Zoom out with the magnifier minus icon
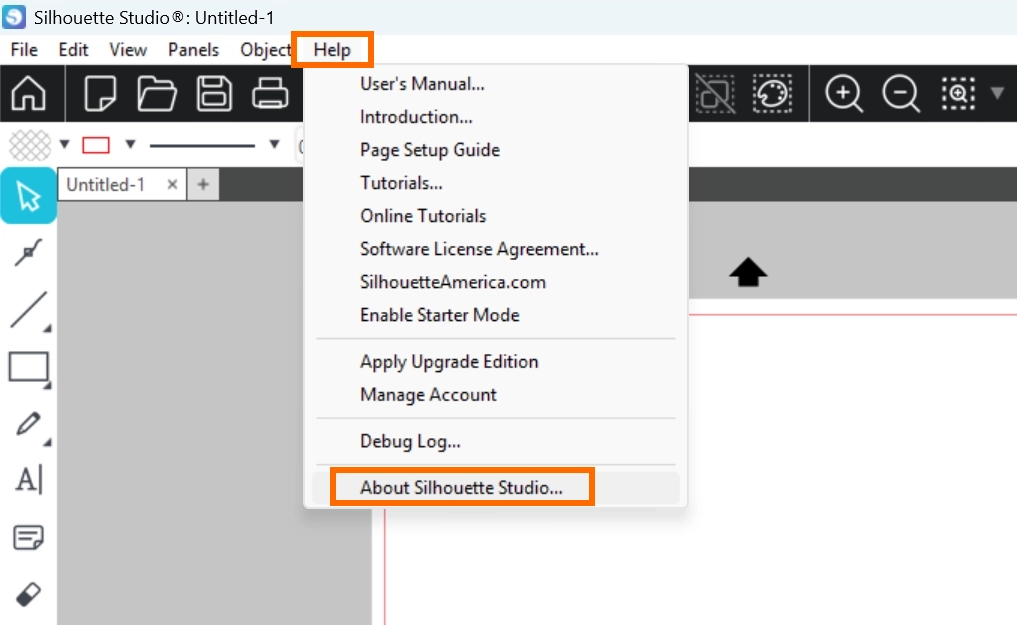This screenshot has width=1017, height=625. point(900,94)
